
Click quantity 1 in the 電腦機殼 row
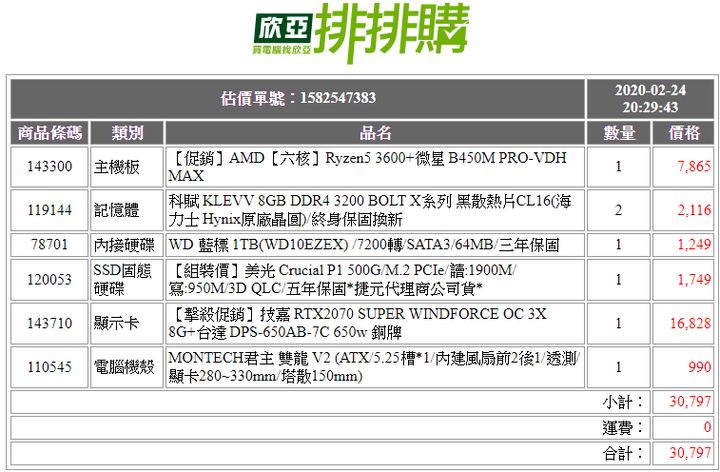tap(619, 367)
